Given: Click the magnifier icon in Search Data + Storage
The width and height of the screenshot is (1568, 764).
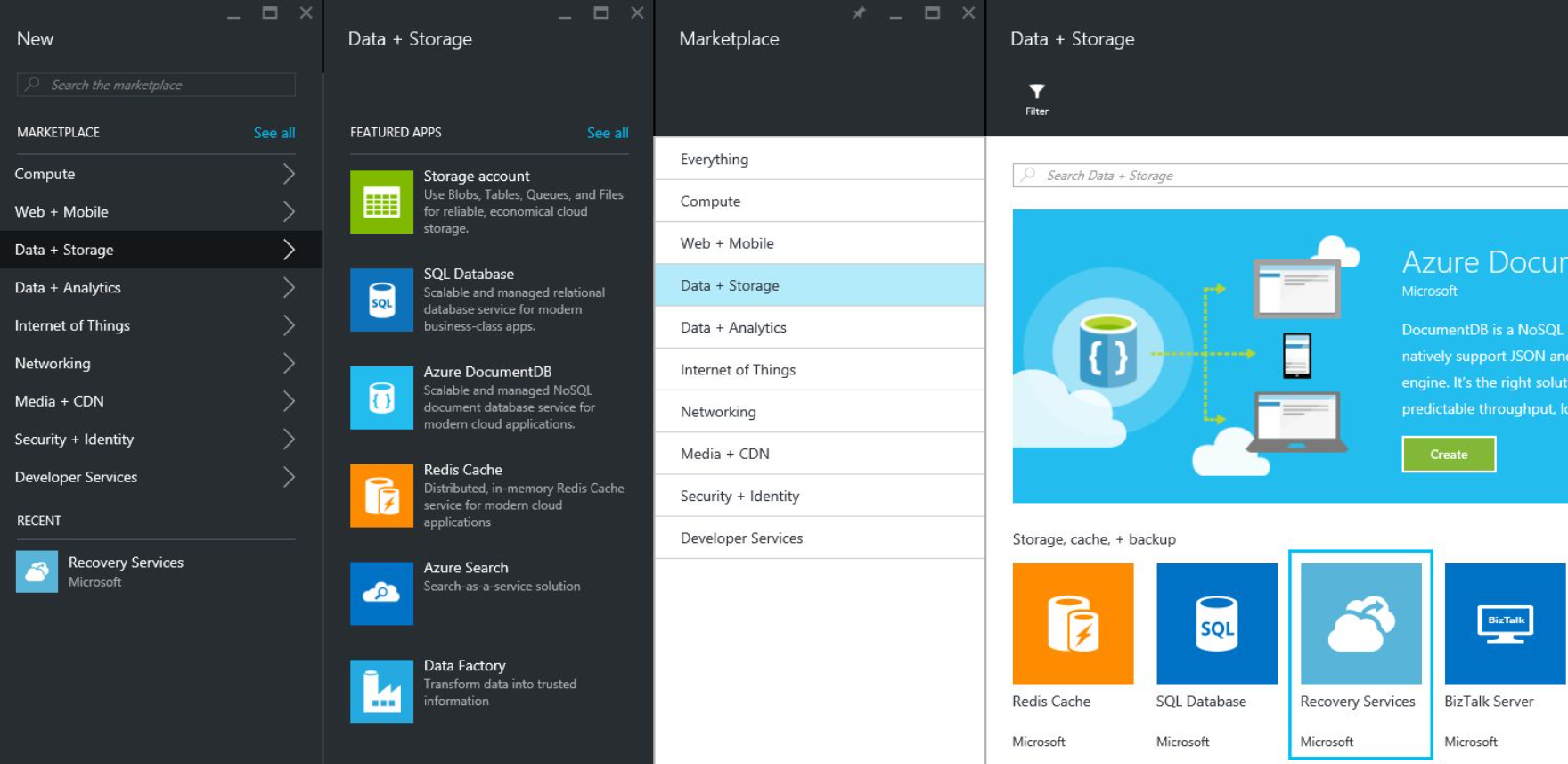Looking at the screenshot, I should tap(1028, 175).
